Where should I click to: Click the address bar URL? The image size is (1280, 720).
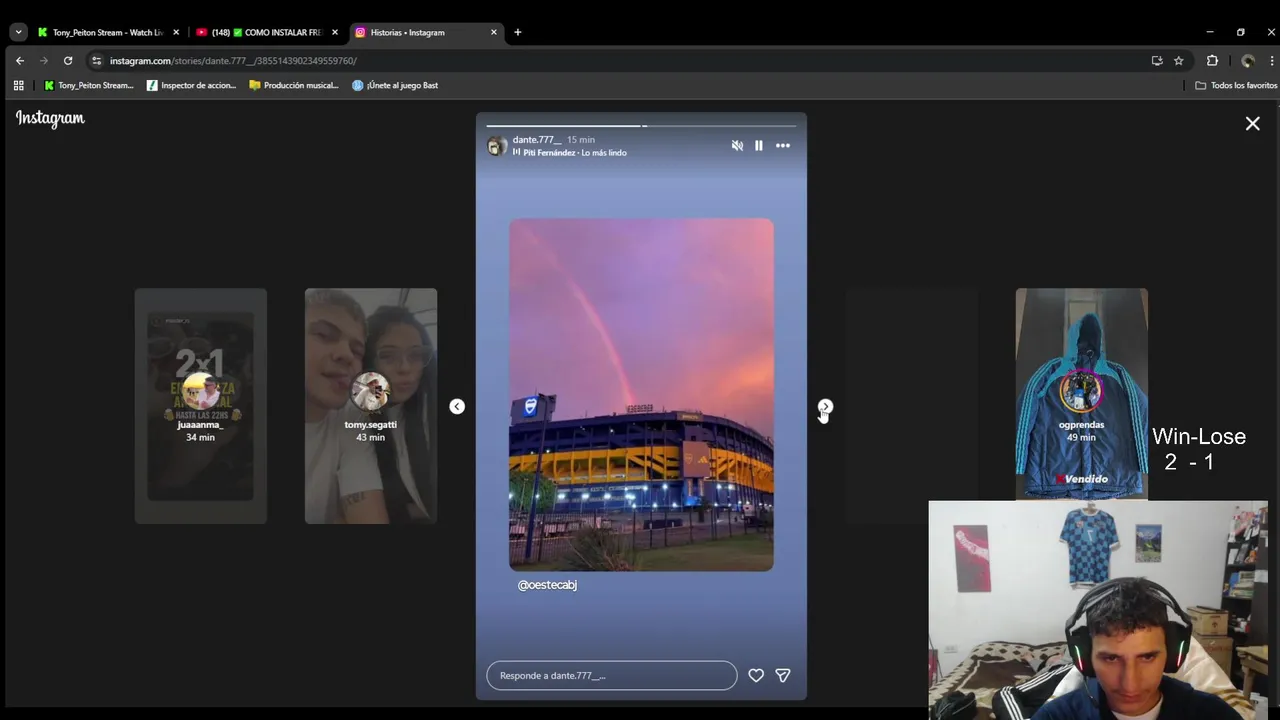point(233,61)
